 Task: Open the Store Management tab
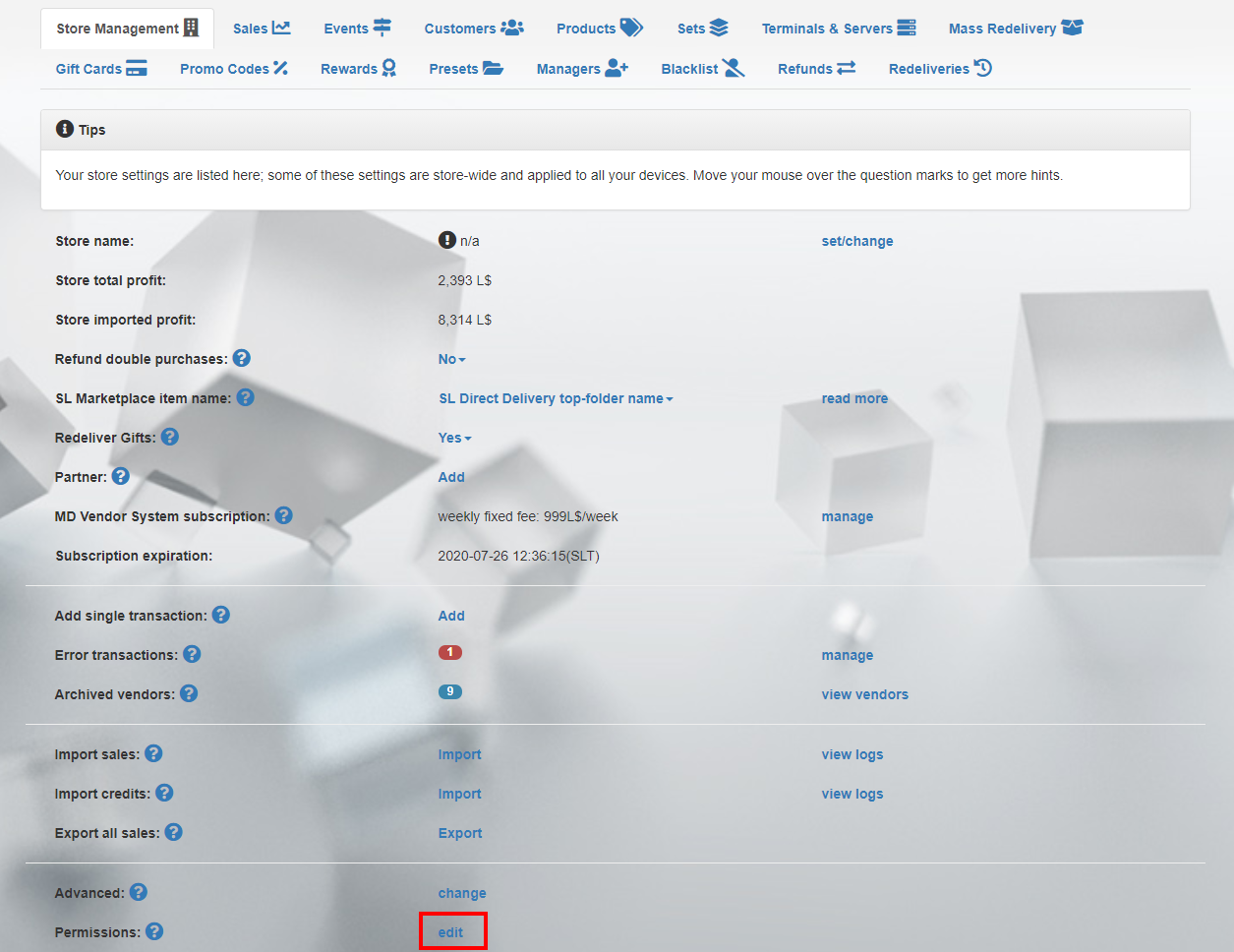(x=127, y=29)
